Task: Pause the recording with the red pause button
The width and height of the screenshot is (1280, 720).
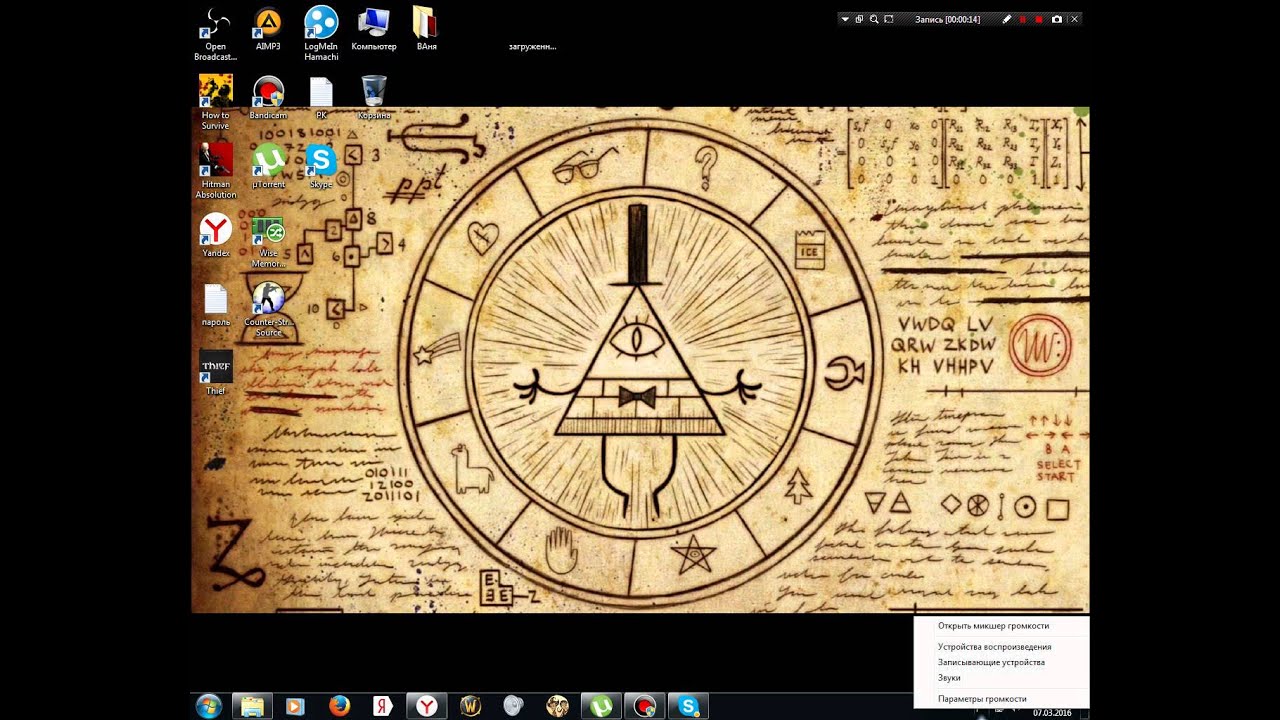Action: click(x=1023, y=19)
